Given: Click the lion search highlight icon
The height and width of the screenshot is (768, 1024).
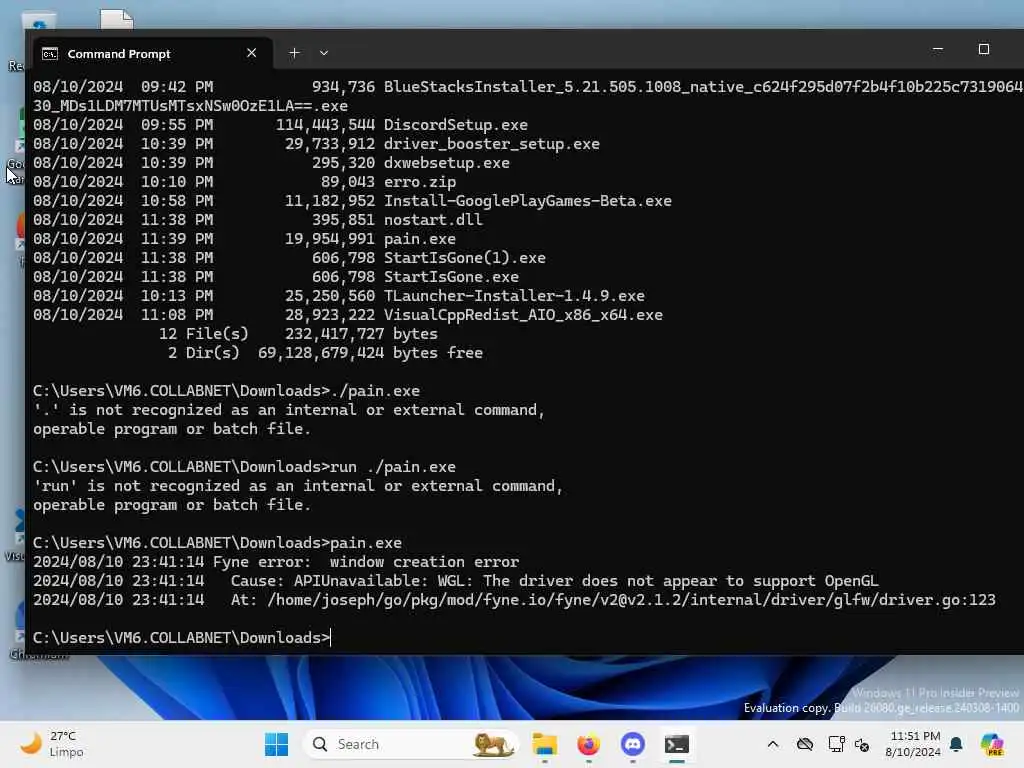Looking at the screenshot, I should [x=492, y=744].
